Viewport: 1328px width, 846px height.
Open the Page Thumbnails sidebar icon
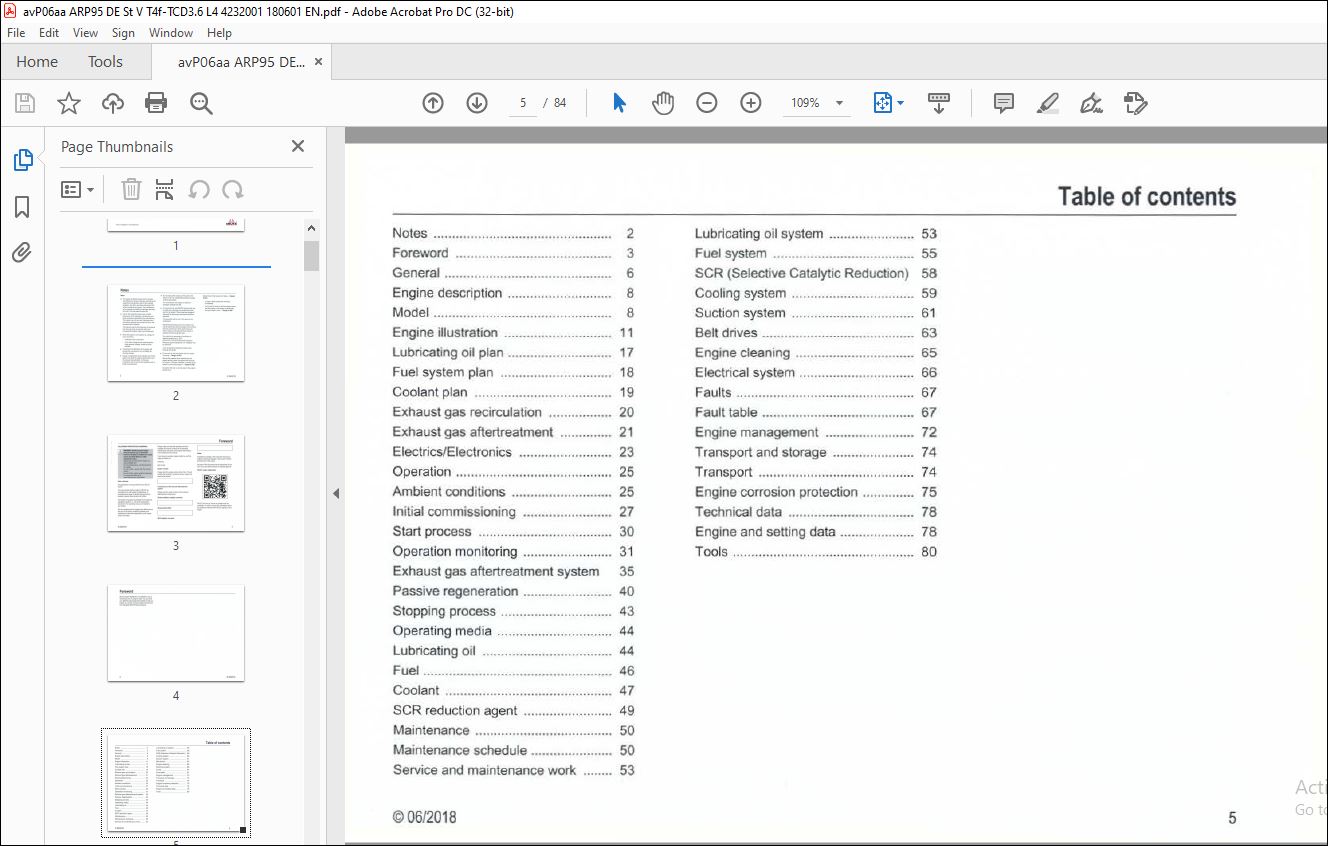tap(22, 160)
